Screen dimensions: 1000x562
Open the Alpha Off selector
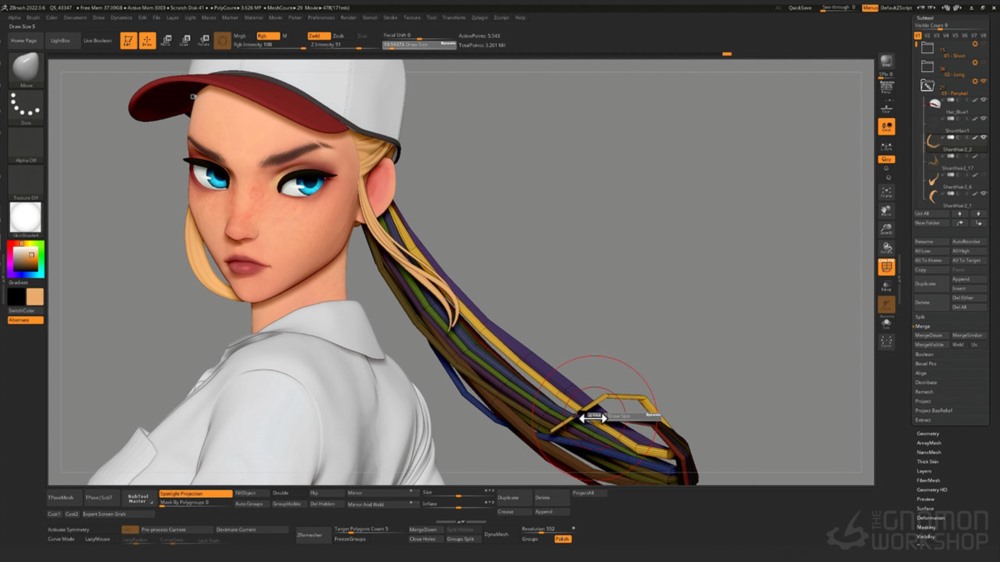point(26,145)
